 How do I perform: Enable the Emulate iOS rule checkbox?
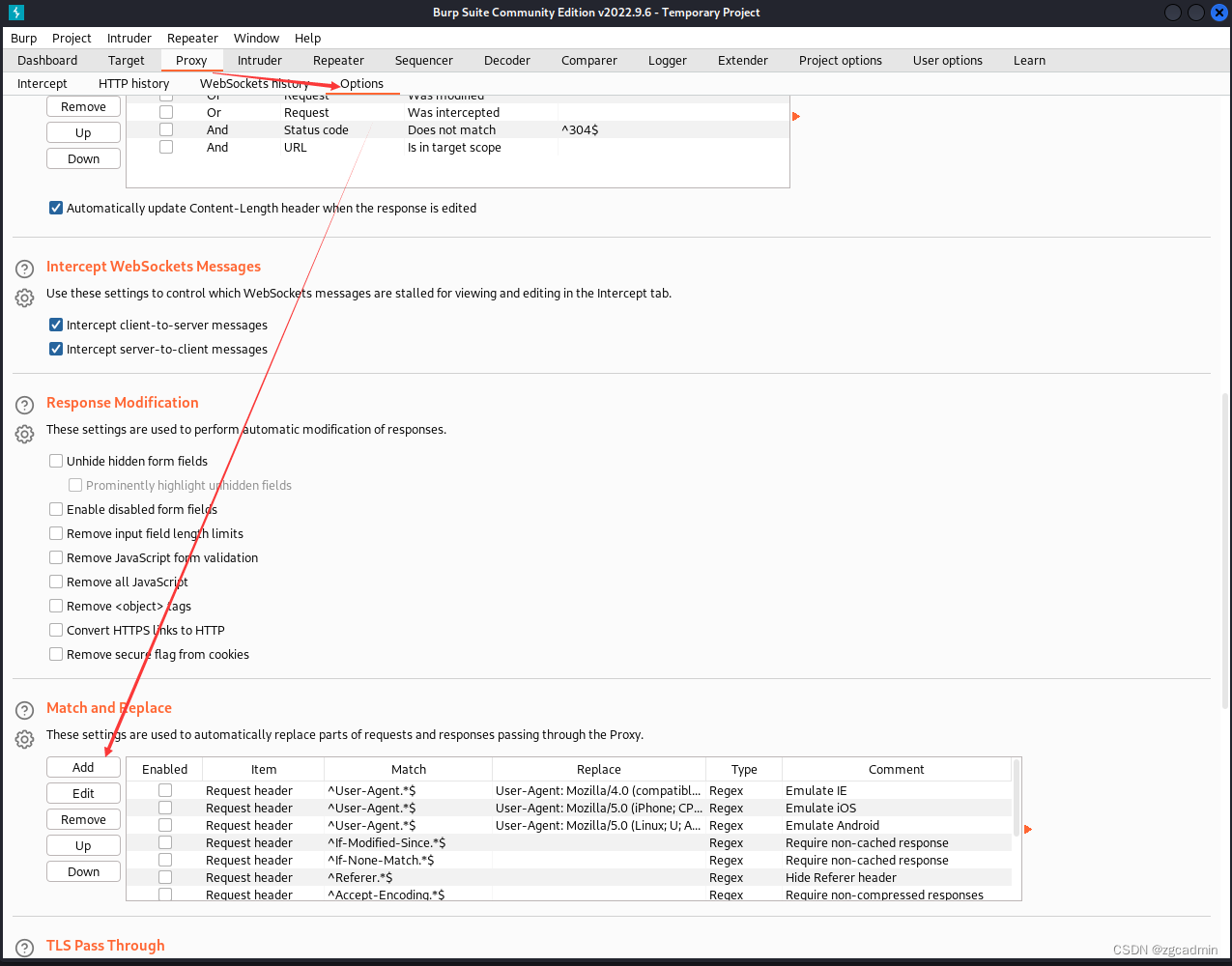click(165, 808)
